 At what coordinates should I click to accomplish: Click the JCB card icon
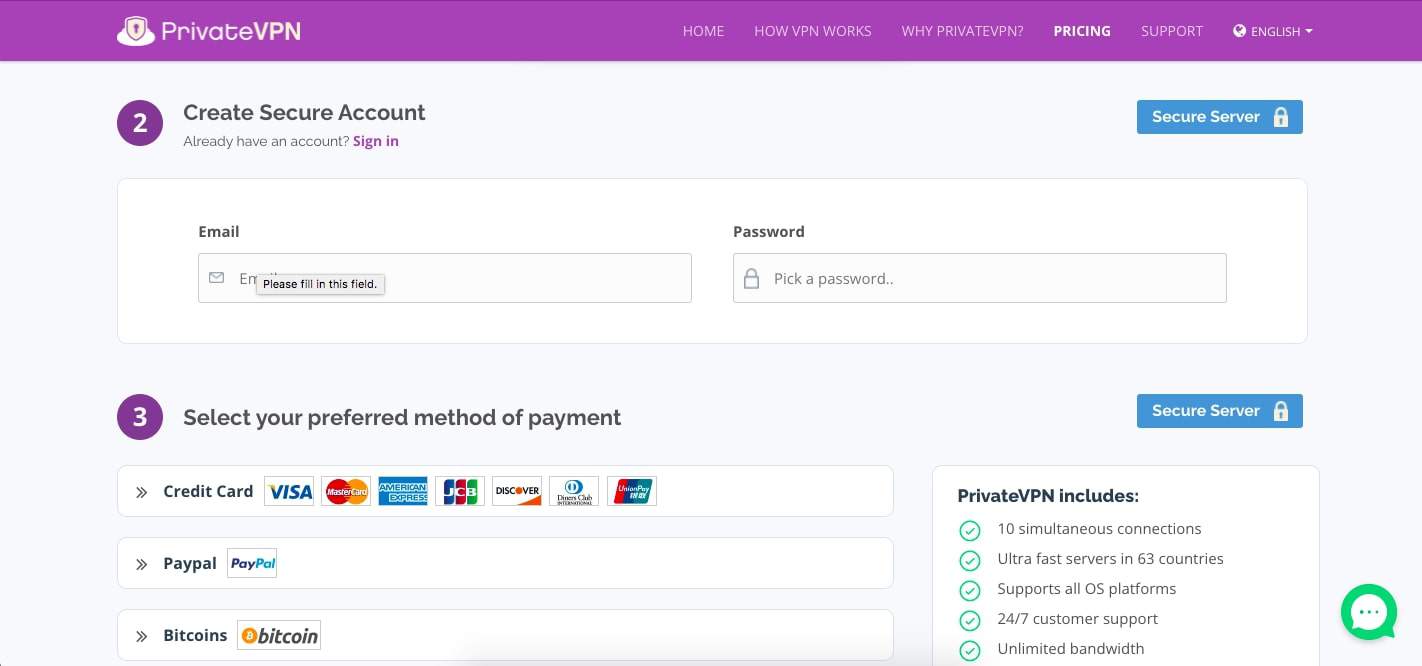click(x=460, y=491)
